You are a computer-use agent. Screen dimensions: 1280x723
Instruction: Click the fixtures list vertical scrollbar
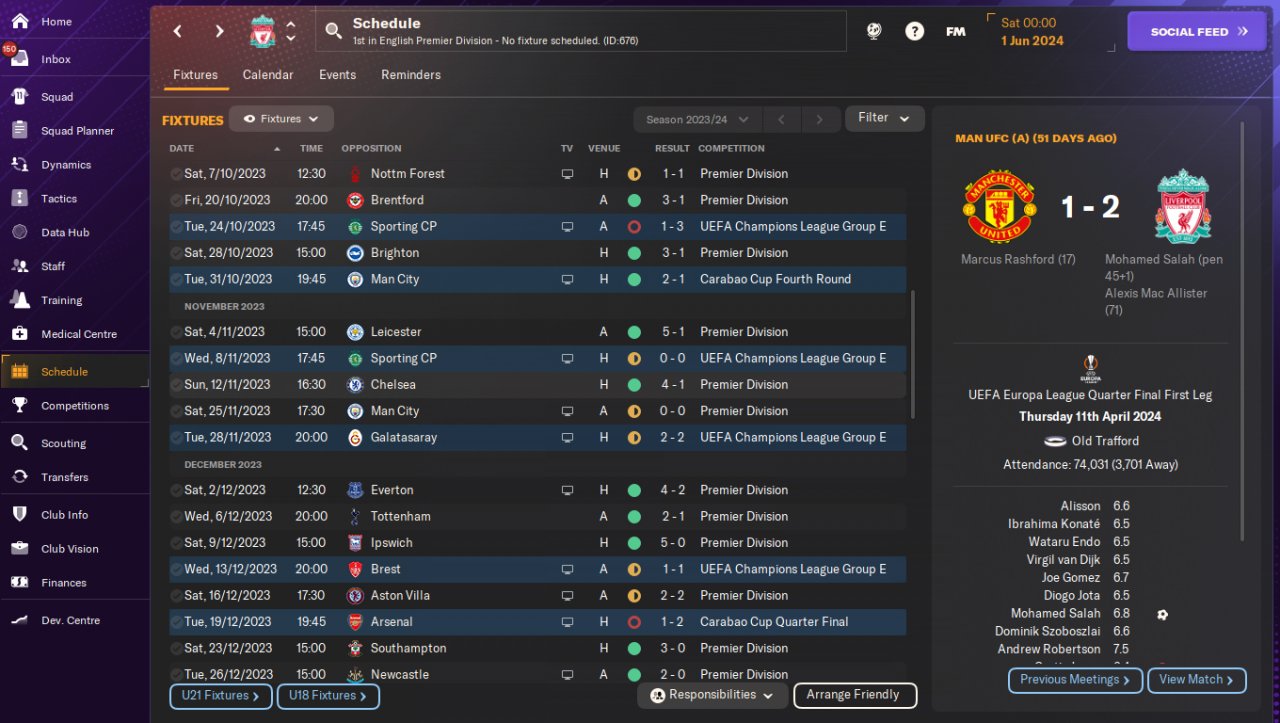(x=911, y=355)
